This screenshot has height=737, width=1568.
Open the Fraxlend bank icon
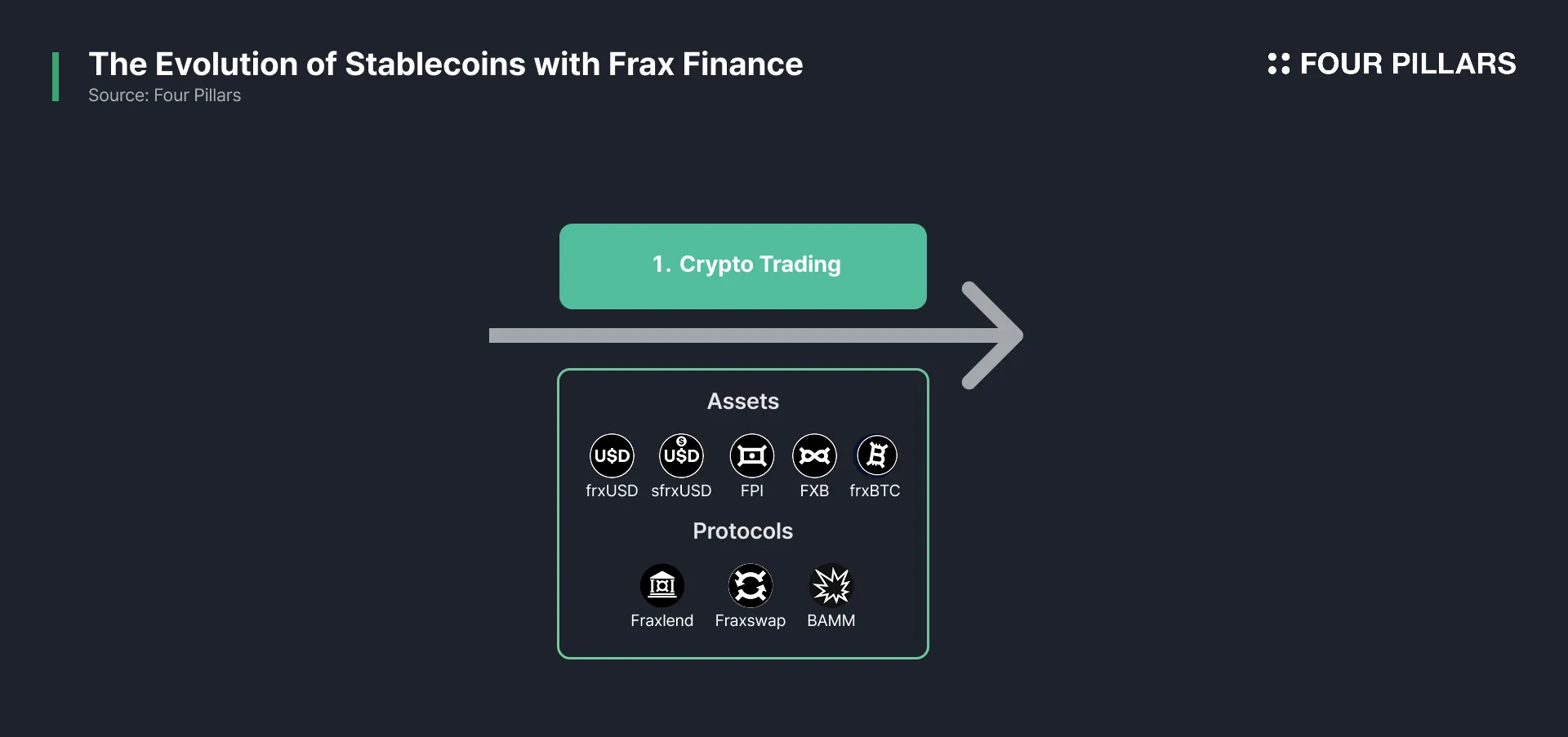pyautogui.click(x=661, y=585)
